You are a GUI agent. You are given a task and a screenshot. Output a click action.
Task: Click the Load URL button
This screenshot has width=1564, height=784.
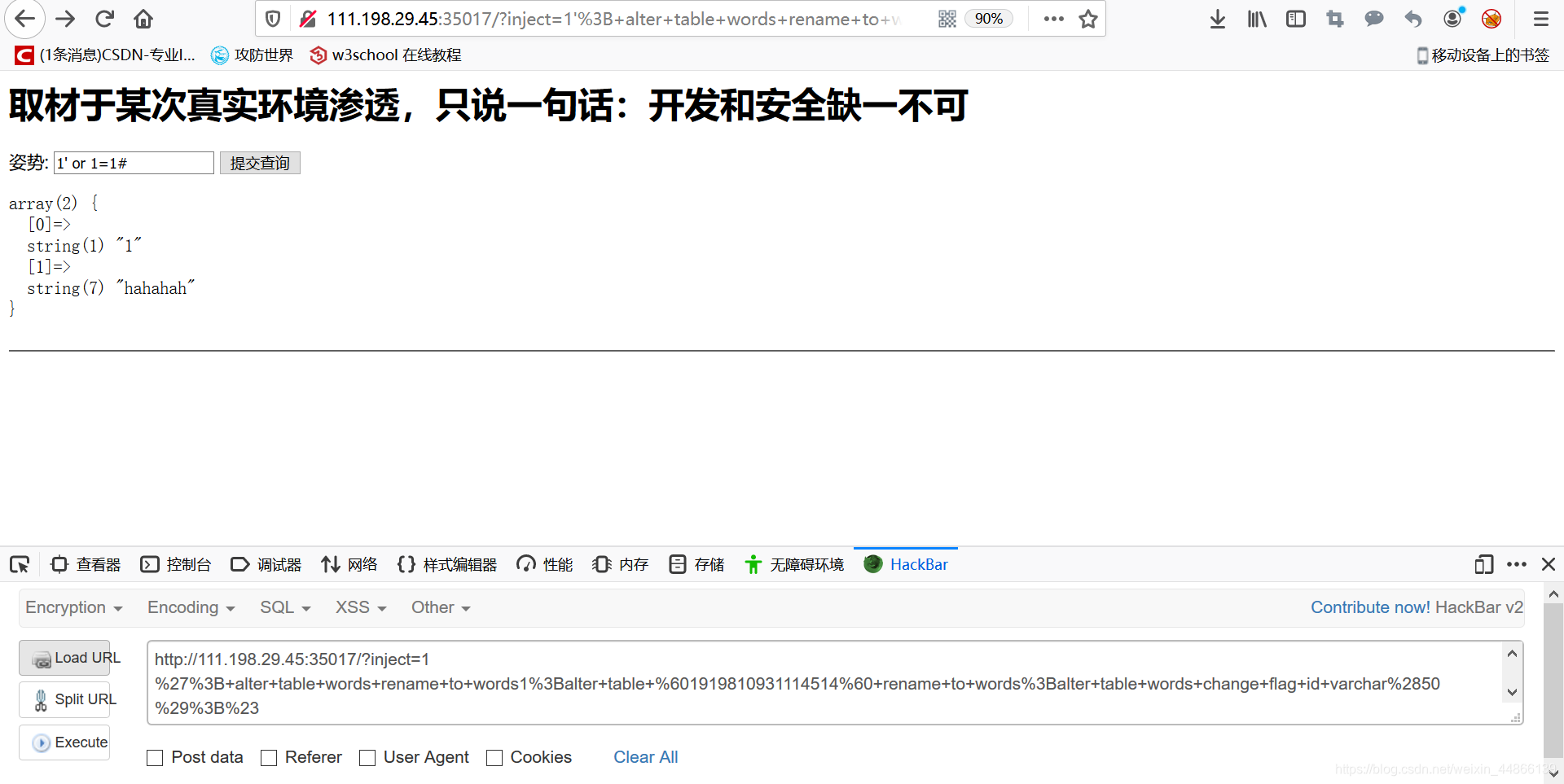(64, 658)
